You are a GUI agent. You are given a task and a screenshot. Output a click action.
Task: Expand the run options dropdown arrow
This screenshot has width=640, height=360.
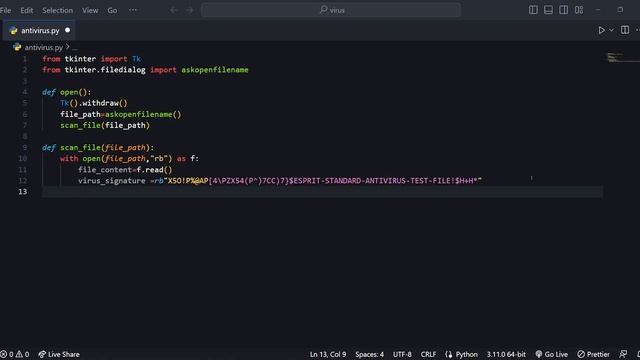[611, 30]
